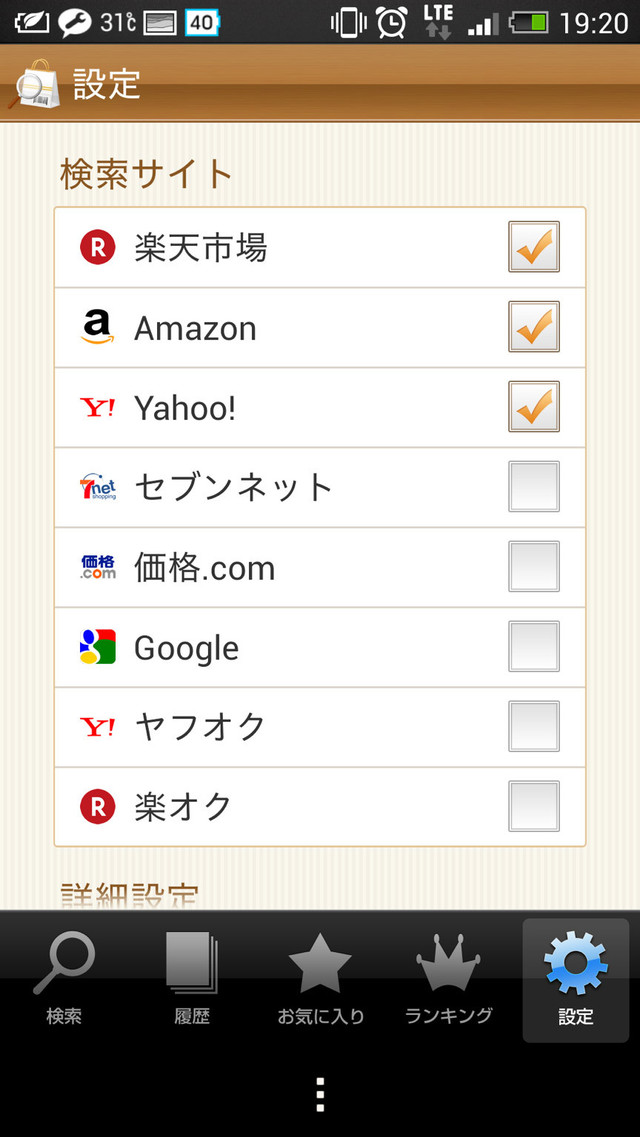This screenshot has height=1137, width=640.
Task: Open the three-dot overflow menu
Action: [320, 1095]
